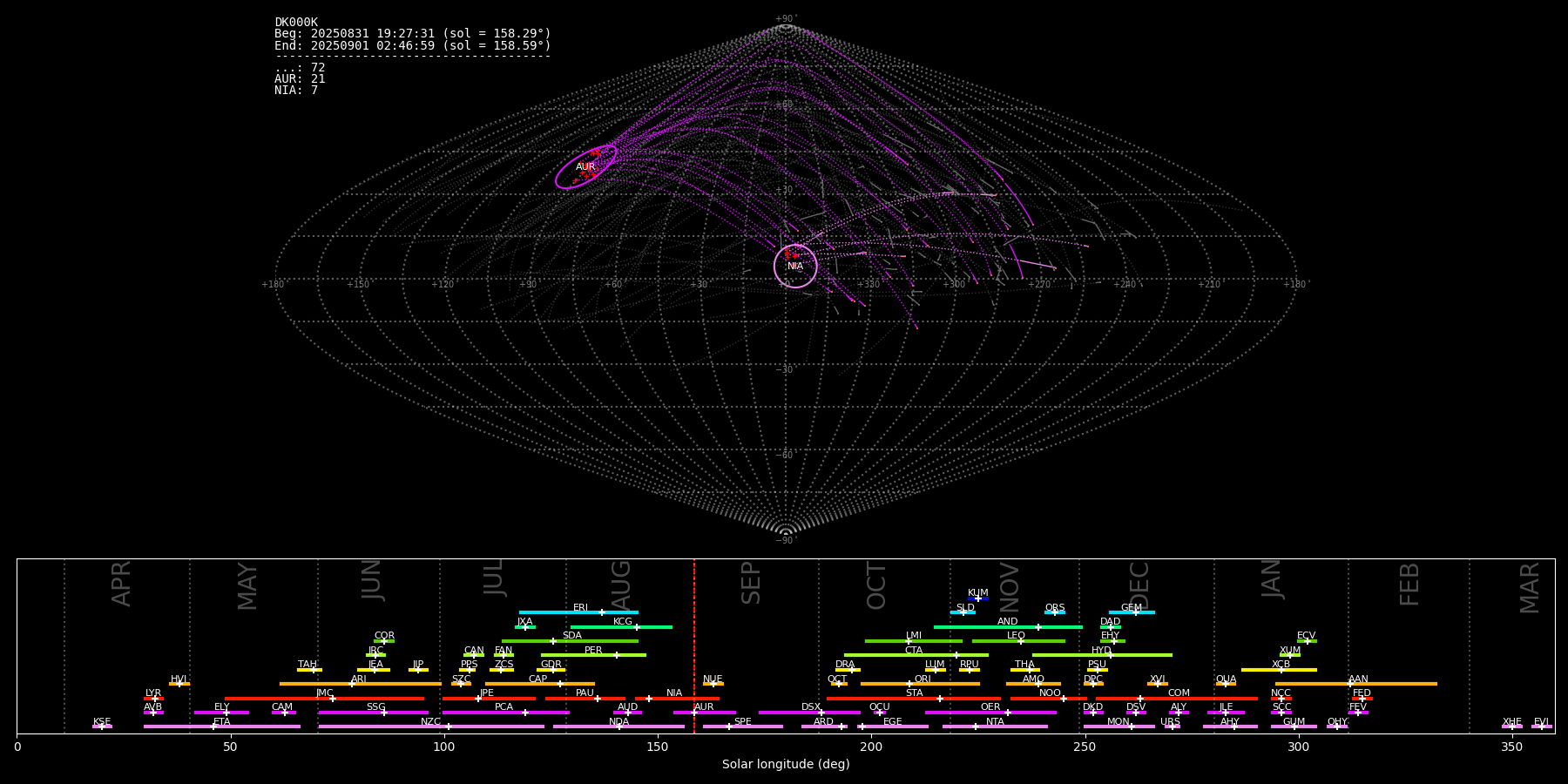The height and width of the screenshot is (784, 1568).
Task: Click the "Solar longitude (deg)" axis label
Action: coord(786,765)
